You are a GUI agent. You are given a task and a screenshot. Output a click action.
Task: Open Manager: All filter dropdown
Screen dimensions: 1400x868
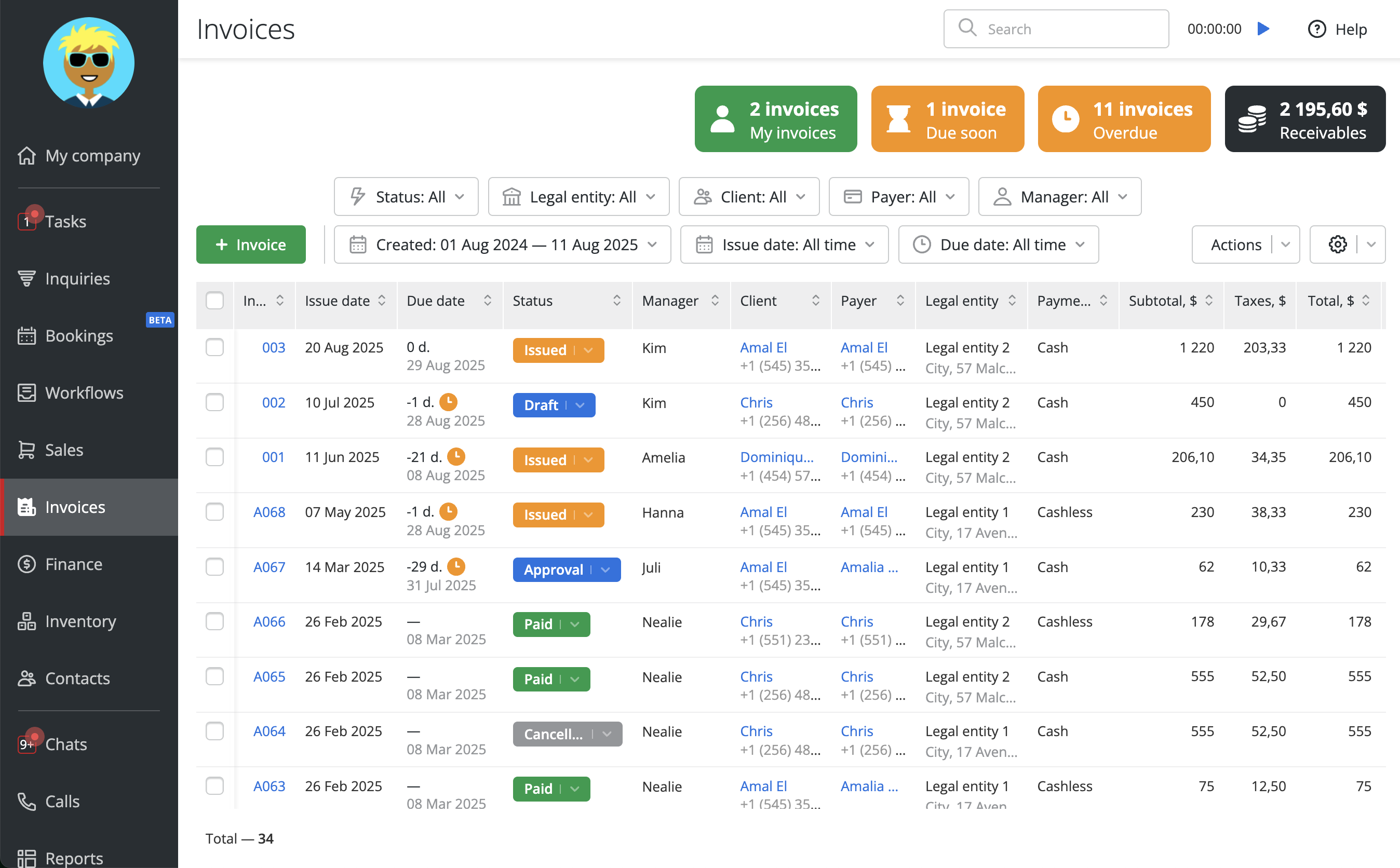click(1059, 197)
